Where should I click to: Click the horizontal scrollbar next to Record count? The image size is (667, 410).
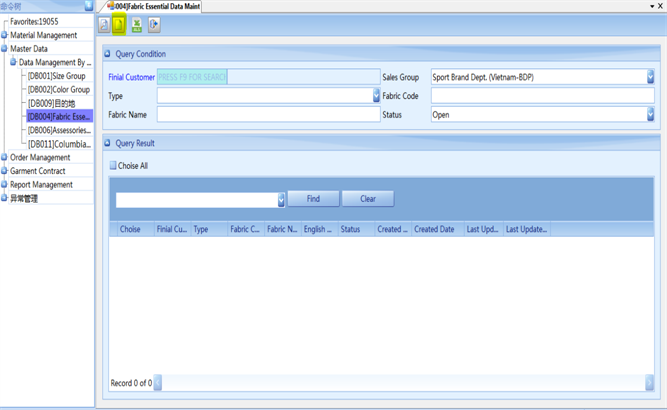click(400, 382)
